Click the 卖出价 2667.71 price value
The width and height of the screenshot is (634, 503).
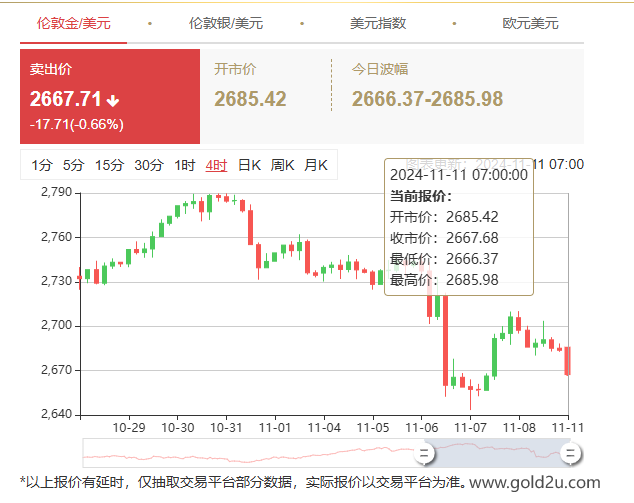[x=66, y=99]
